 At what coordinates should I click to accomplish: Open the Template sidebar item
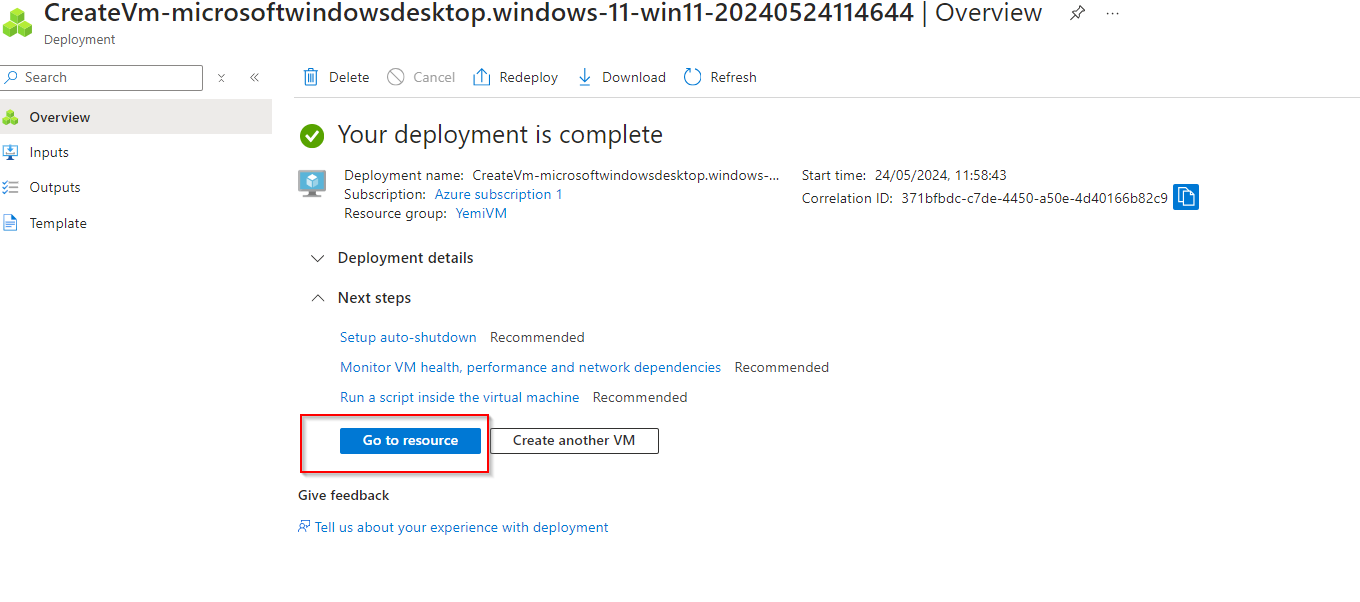[x=58, y=223]
